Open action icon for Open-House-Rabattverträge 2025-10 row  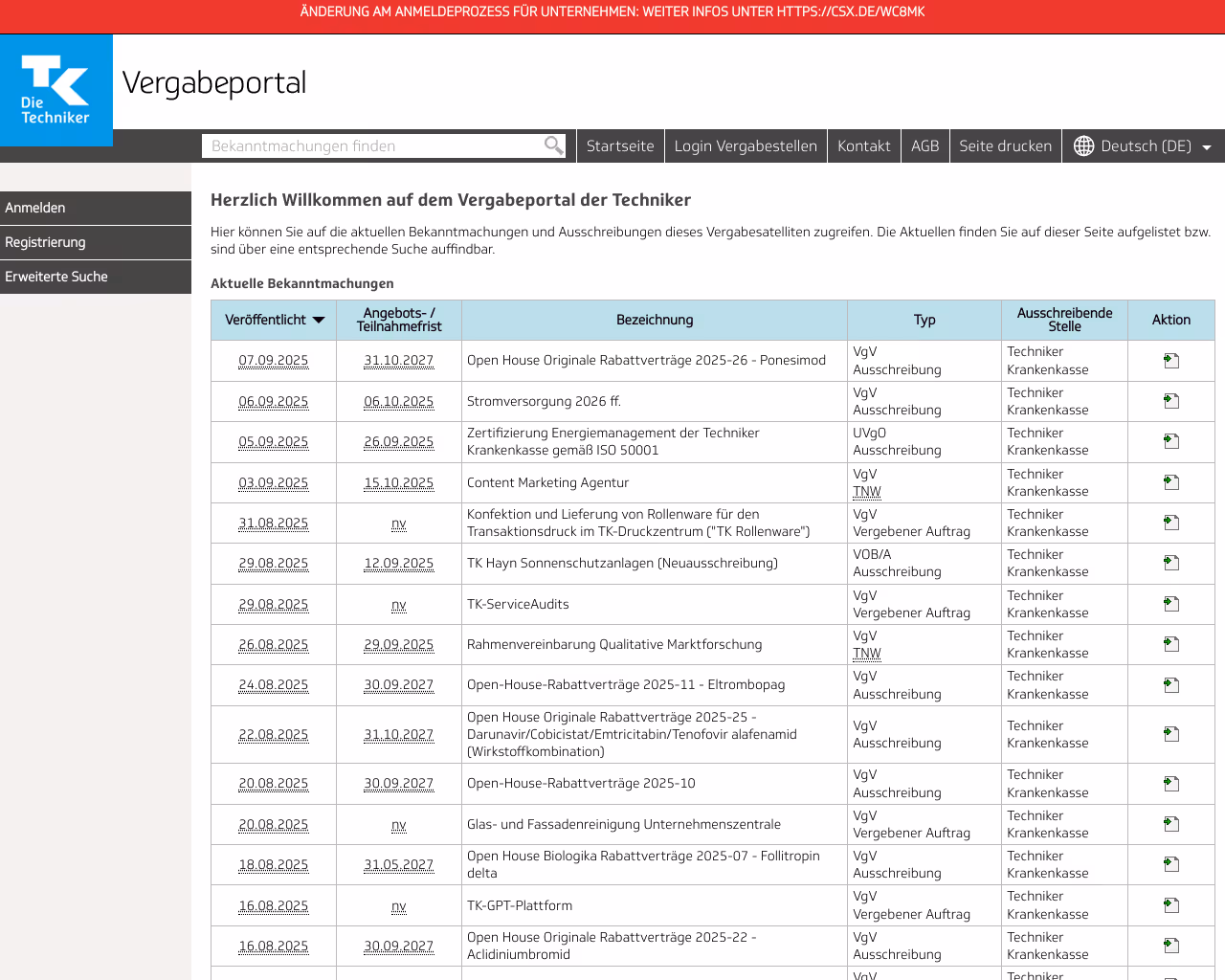coord(1171,783)
